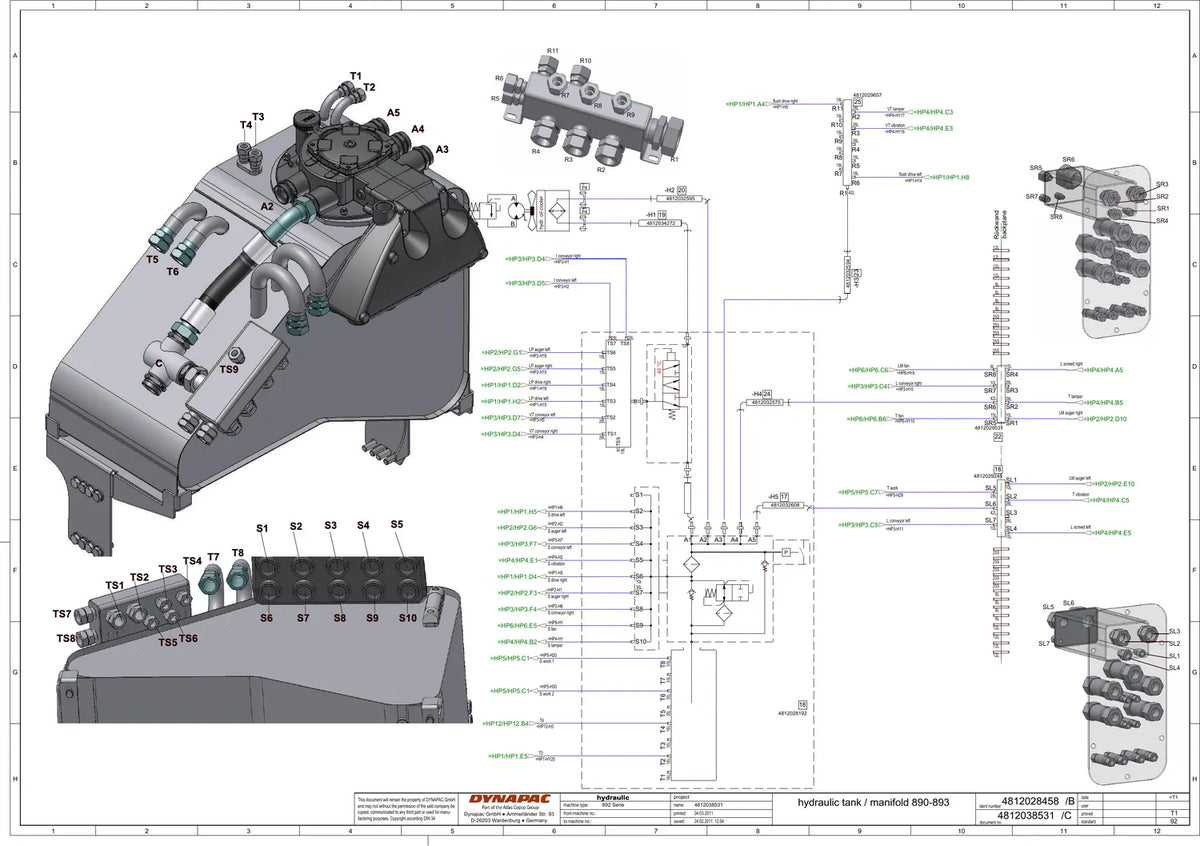Click the title 'hydraulic tank / manifold 890-893'

[x=873, y=802]
